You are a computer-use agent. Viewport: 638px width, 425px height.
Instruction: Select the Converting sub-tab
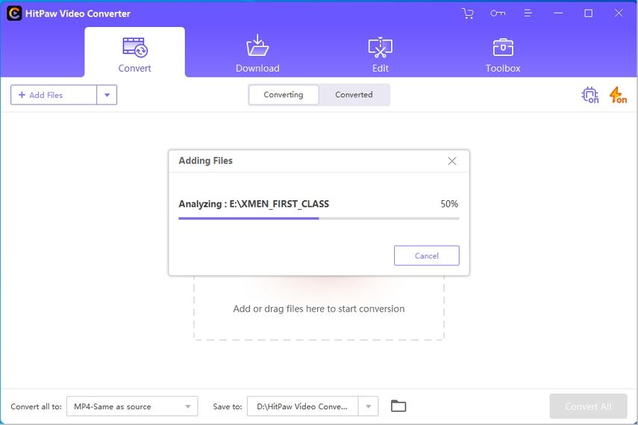tap(284, 95)
